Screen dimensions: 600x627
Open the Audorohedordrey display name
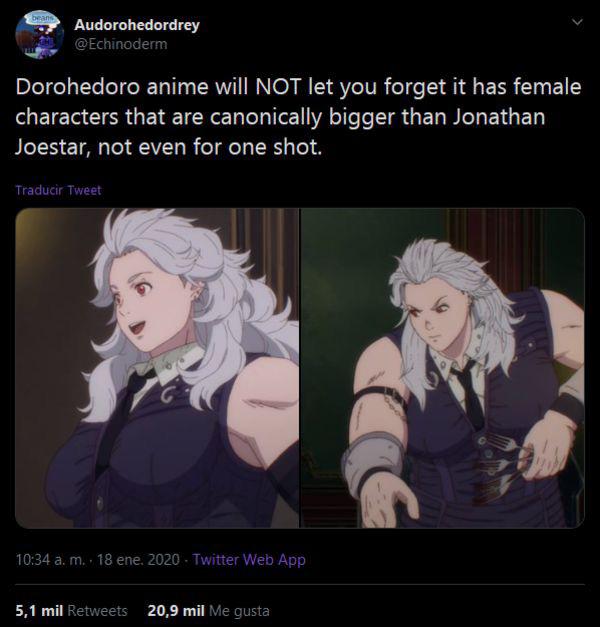tap(137, 25)
